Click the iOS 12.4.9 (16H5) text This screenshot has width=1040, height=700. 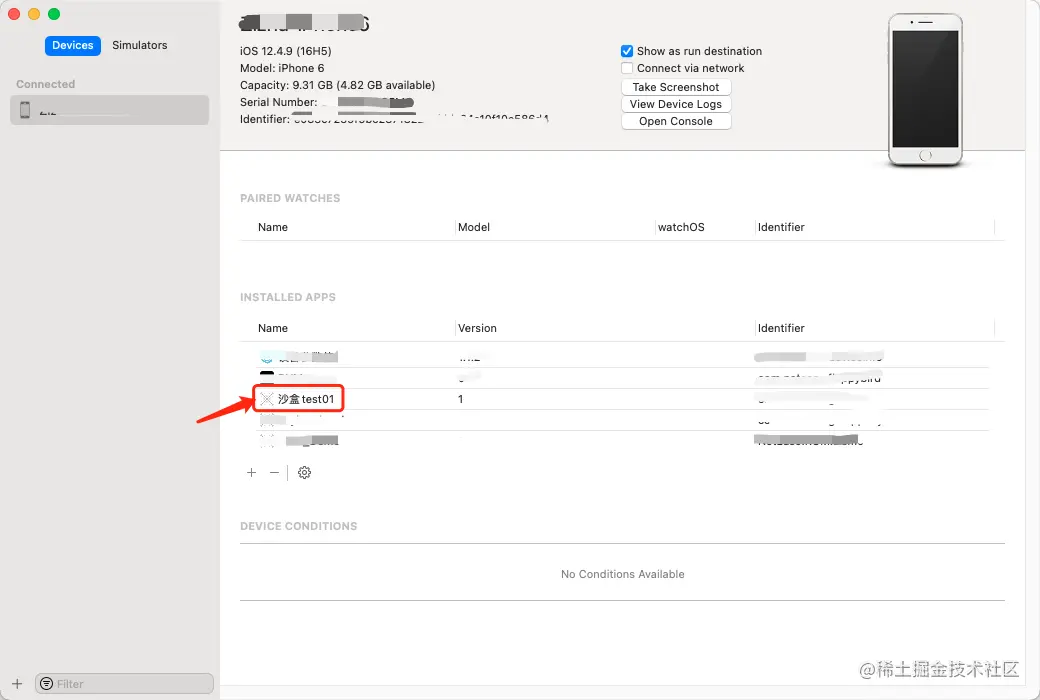click(285, 51)
